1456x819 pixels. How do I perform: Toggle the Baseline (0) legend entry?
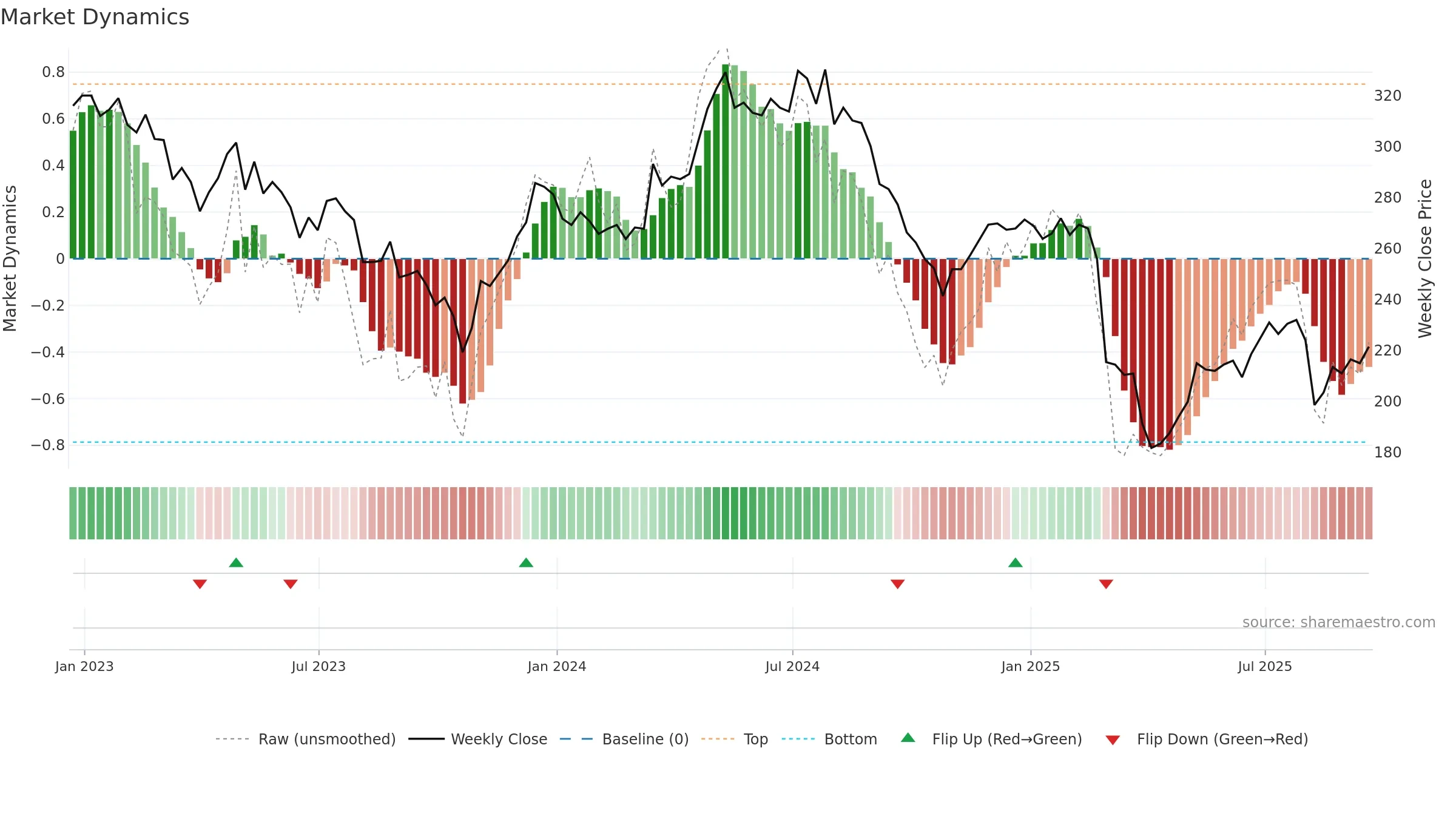624,739
